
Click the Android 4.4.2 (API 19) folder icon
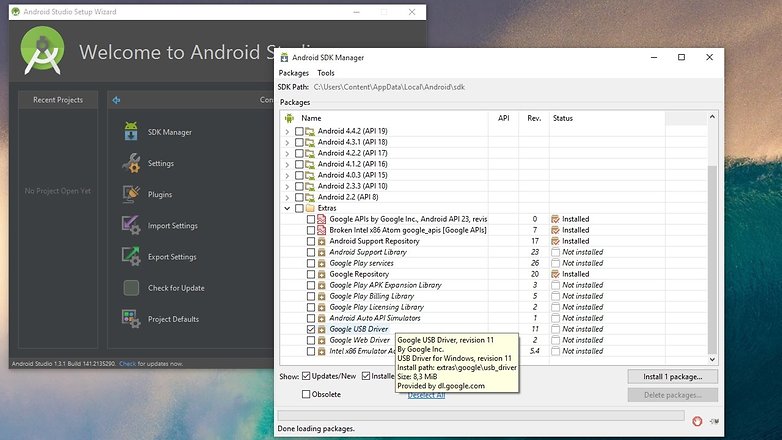[310, 131]
